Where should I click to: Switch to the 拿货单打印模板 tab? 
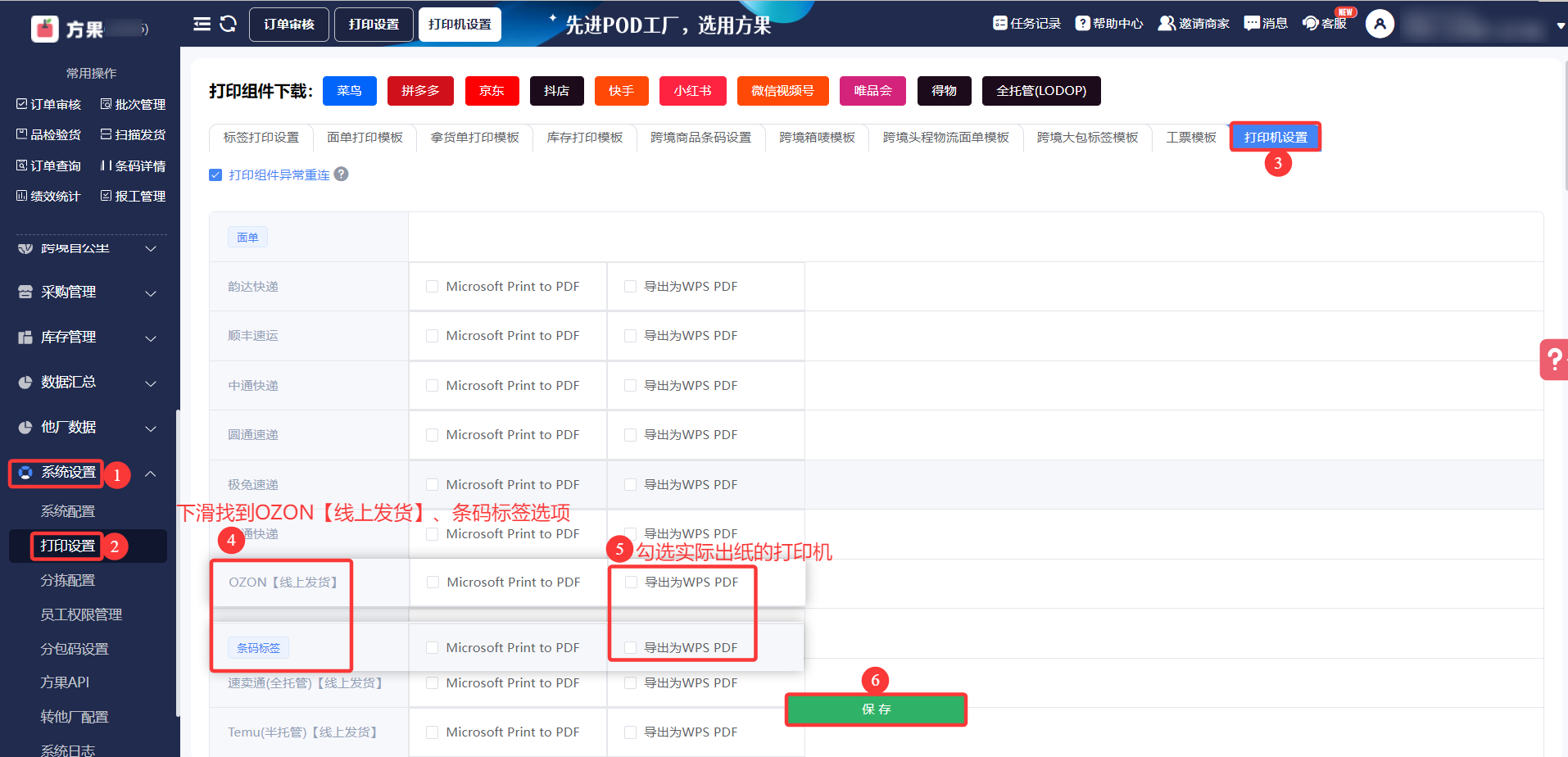tap(475, 138)
